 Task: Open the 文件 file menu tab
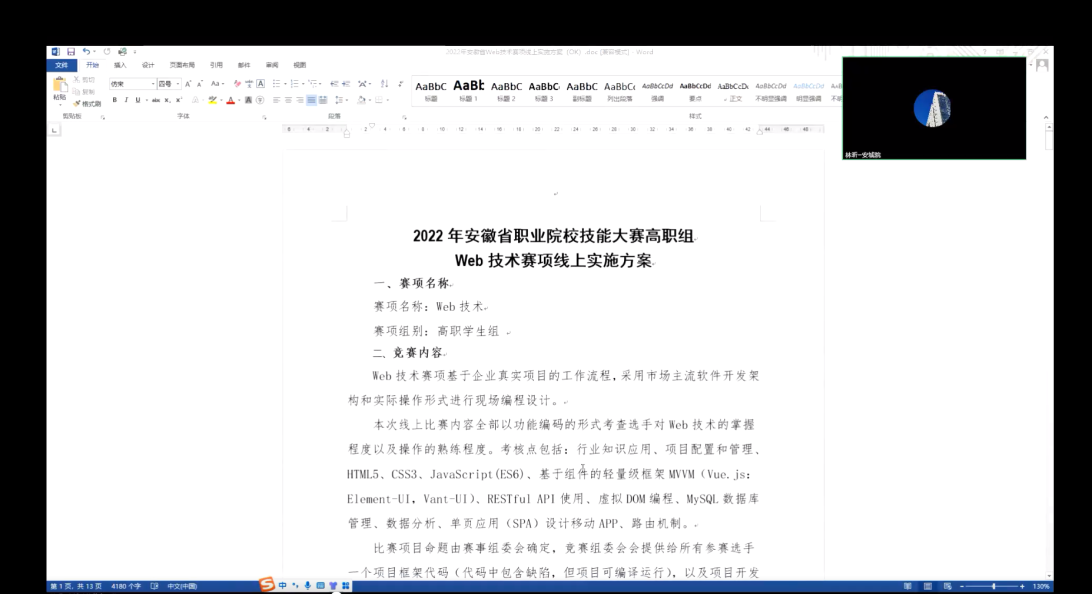pyautogui.click(x=61, y=65)
